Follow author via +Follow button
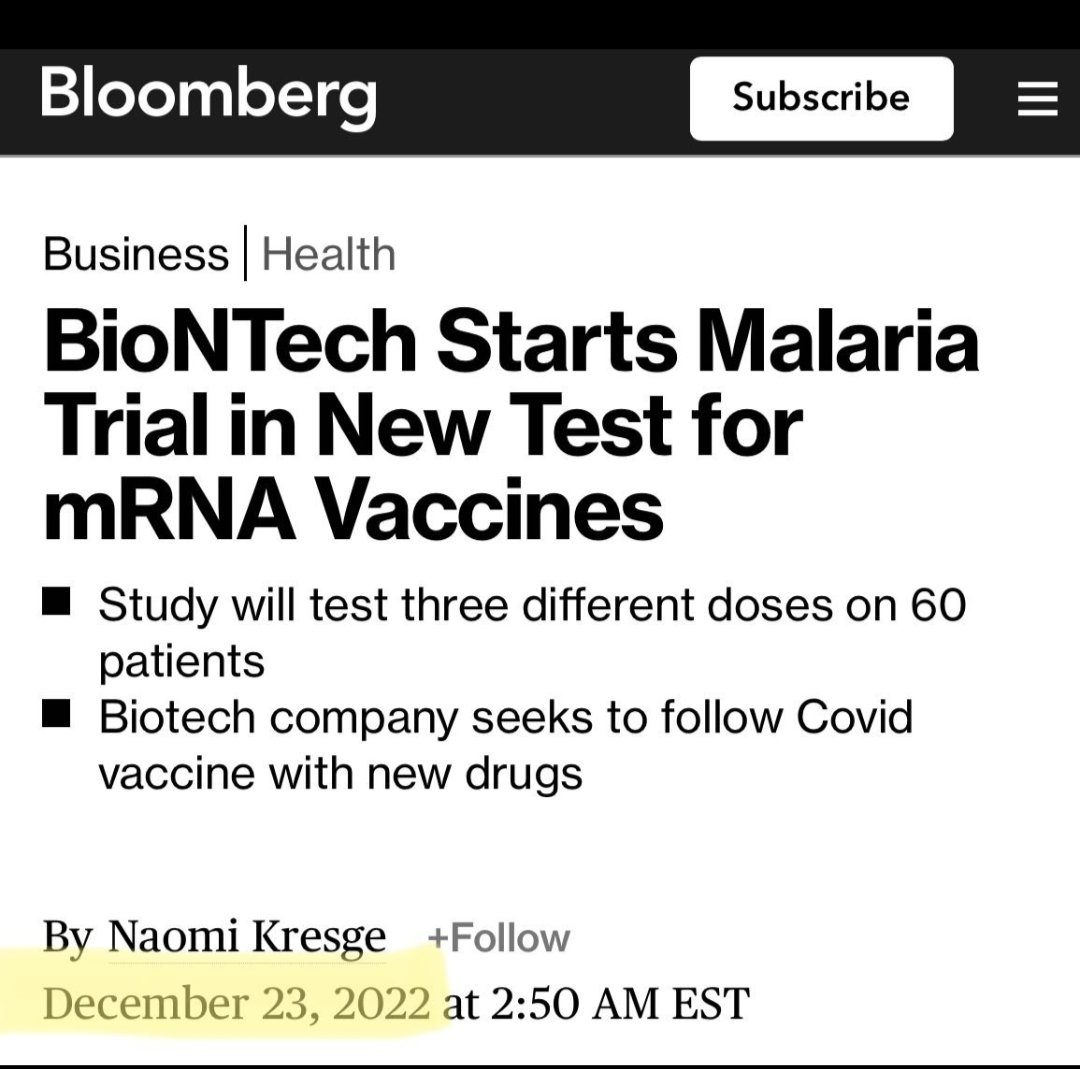 click(x=498, y=938)
